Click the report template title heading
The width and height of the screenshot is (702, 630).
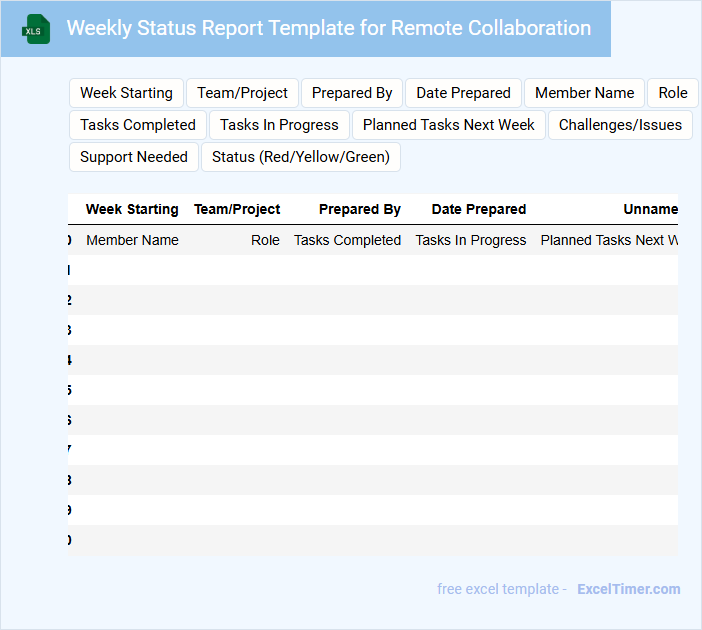[328, 28]
